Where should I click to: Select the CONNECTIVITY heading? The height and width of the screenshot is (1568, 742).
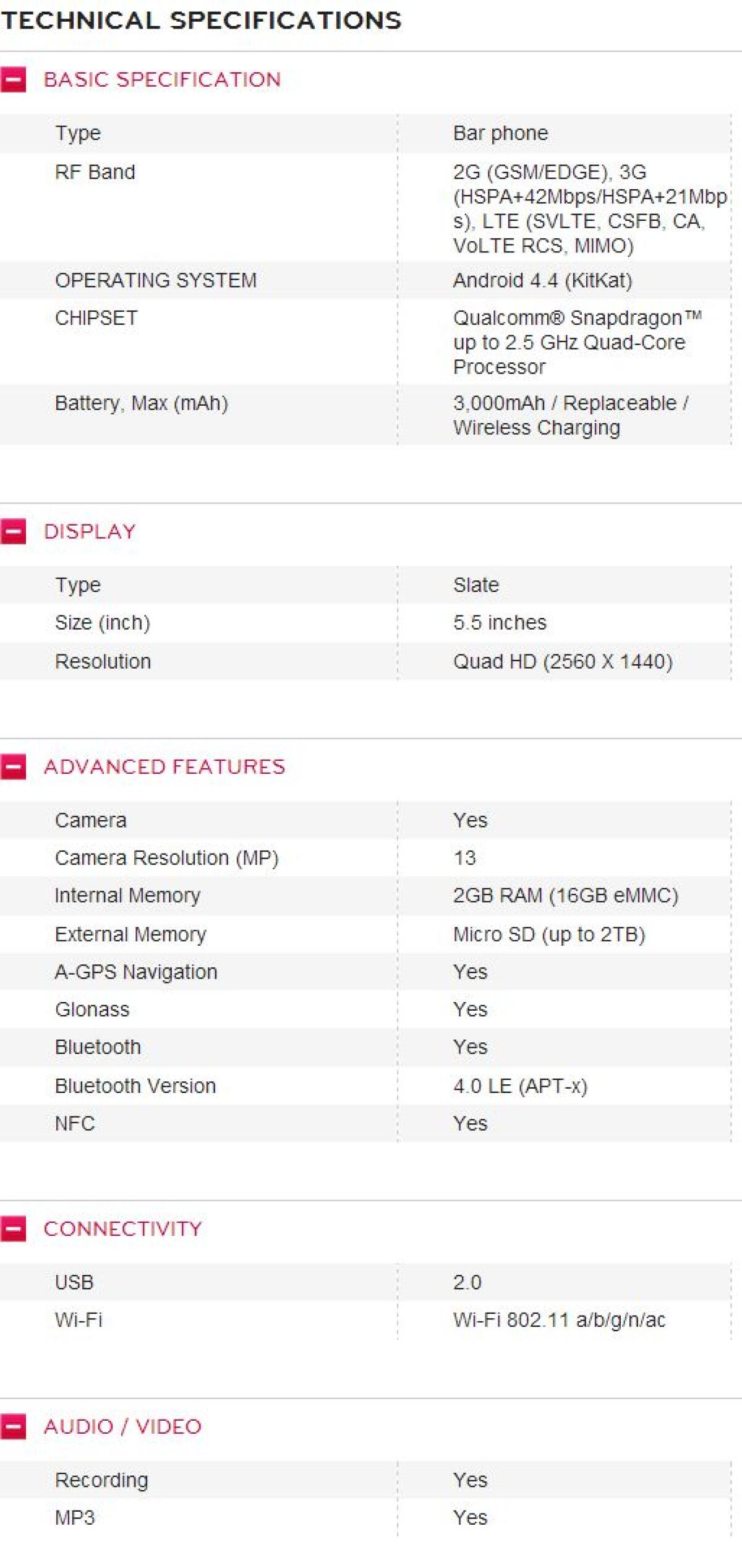(122, 1228)
